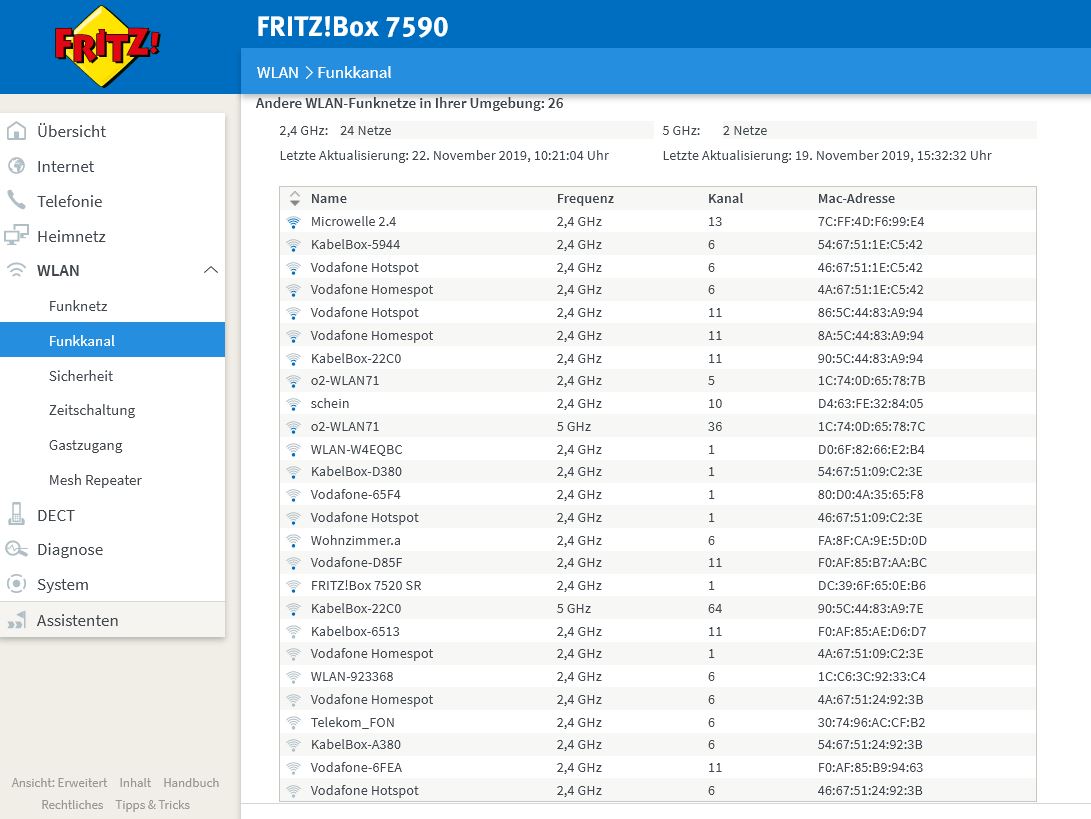Click the WiFi icon beside FRITZ!Box 7520 SR
The image size is (1091, 819).
[294, 586]
